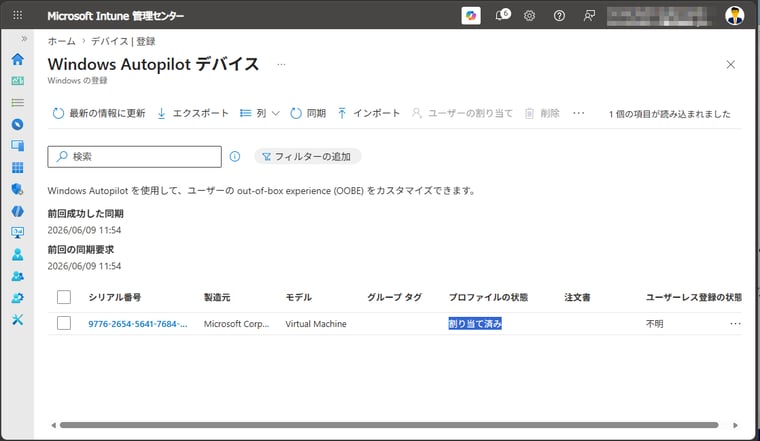Screen dimensions: 760x441
Task: Open Reports monitor icon in sidebar
Action: point(17,233)
